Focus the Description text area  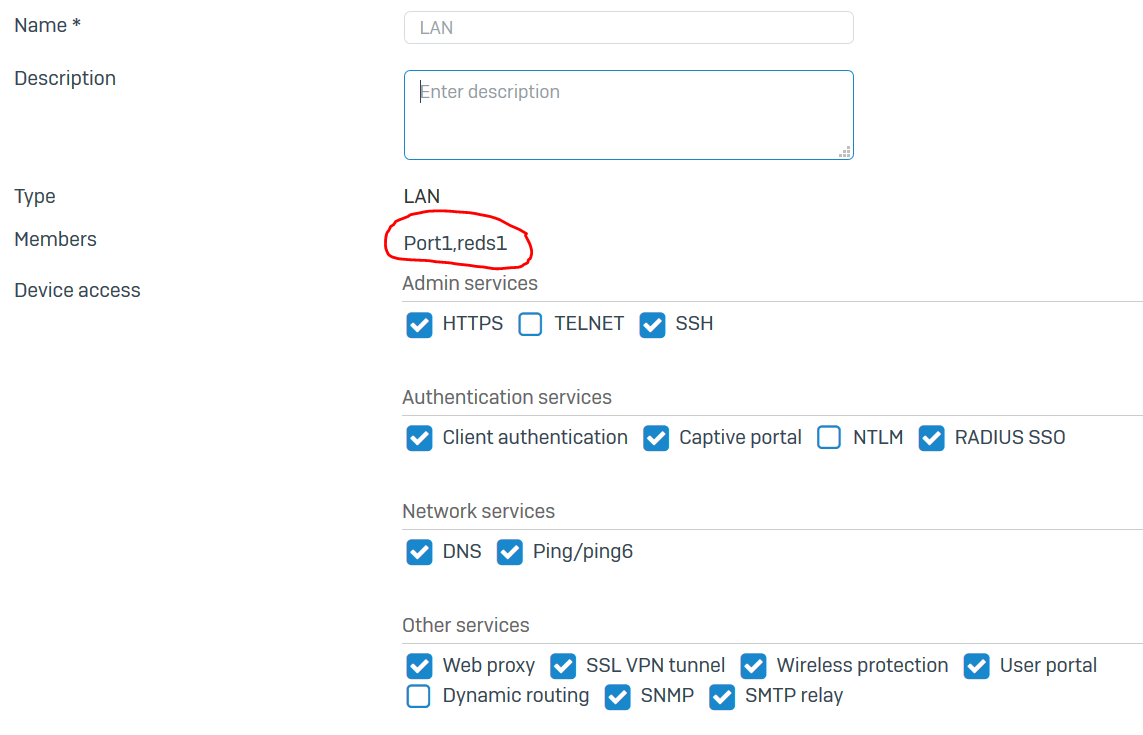[628, 115]
